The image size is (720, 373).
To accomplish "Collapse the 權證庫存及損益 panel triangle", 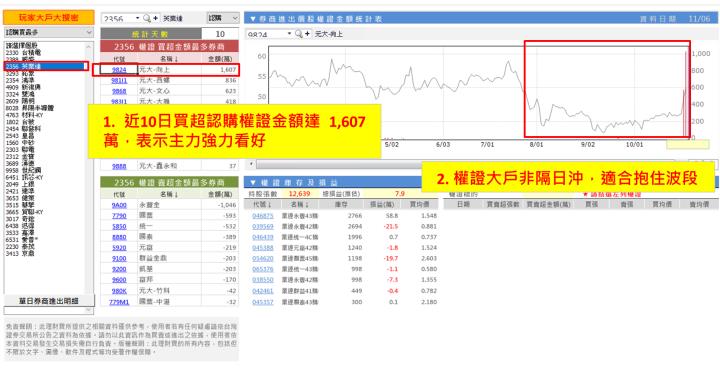I will pos(252,182).
